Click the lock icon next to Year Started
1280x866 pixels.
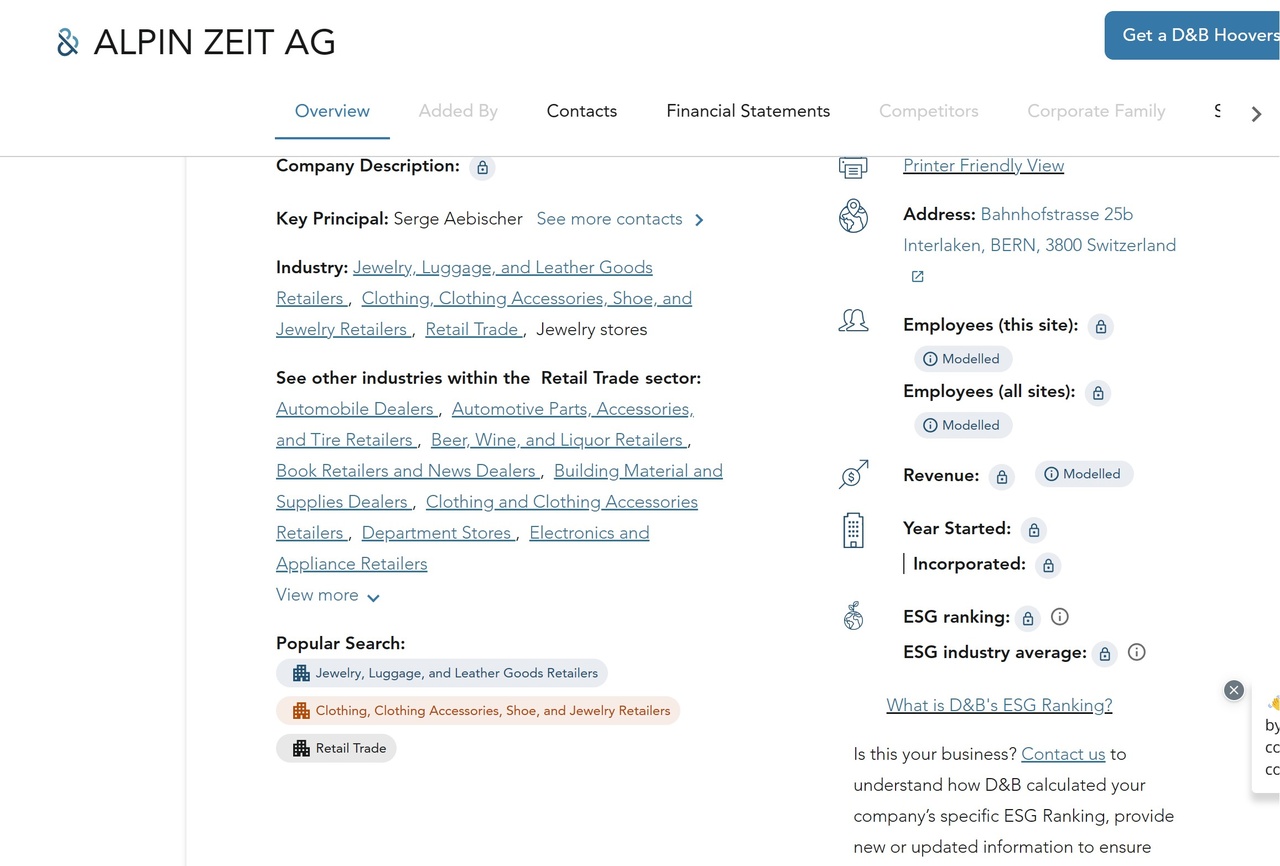(1034, 530)
